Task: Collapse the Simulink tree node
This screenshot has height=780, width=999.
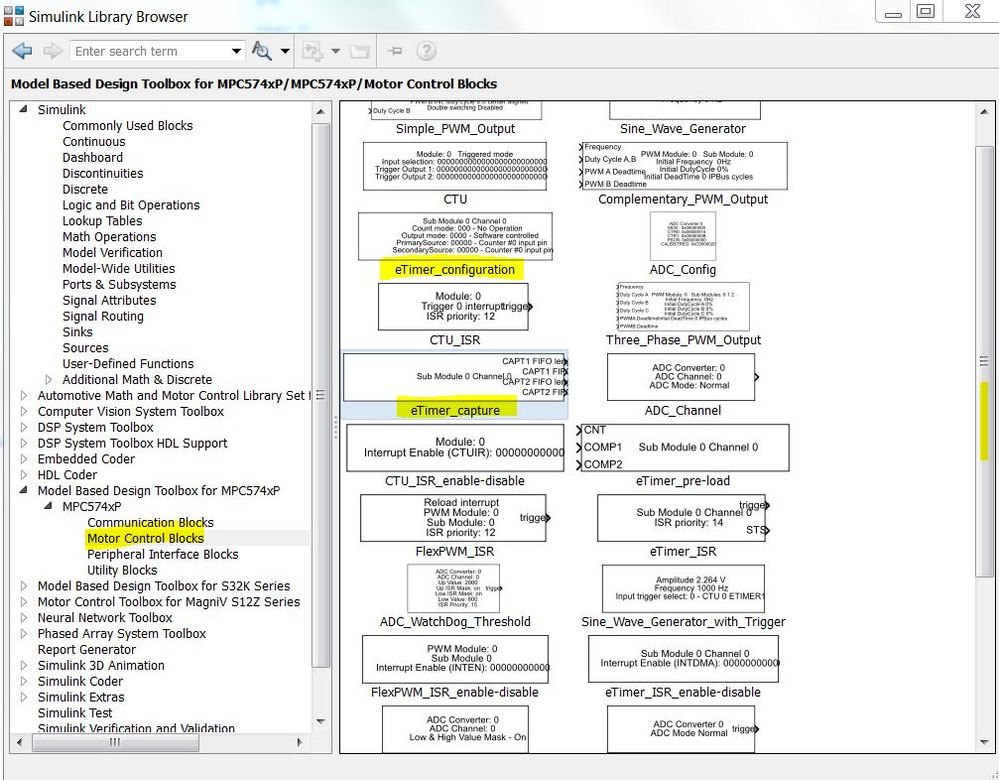Action: pos(24,110)
